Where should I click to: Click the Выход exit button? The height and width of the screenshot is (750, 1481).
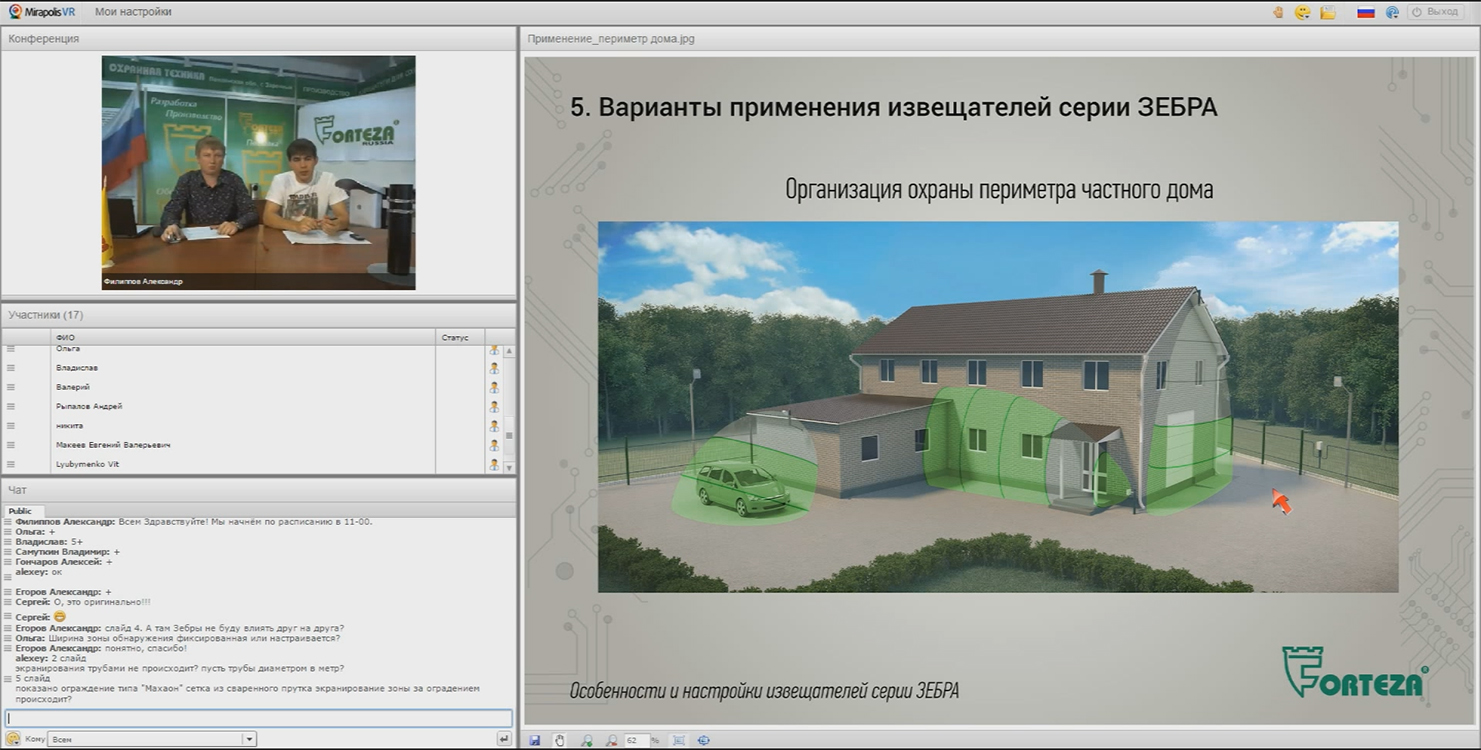pyautogui.click(x=1435, y=12)
